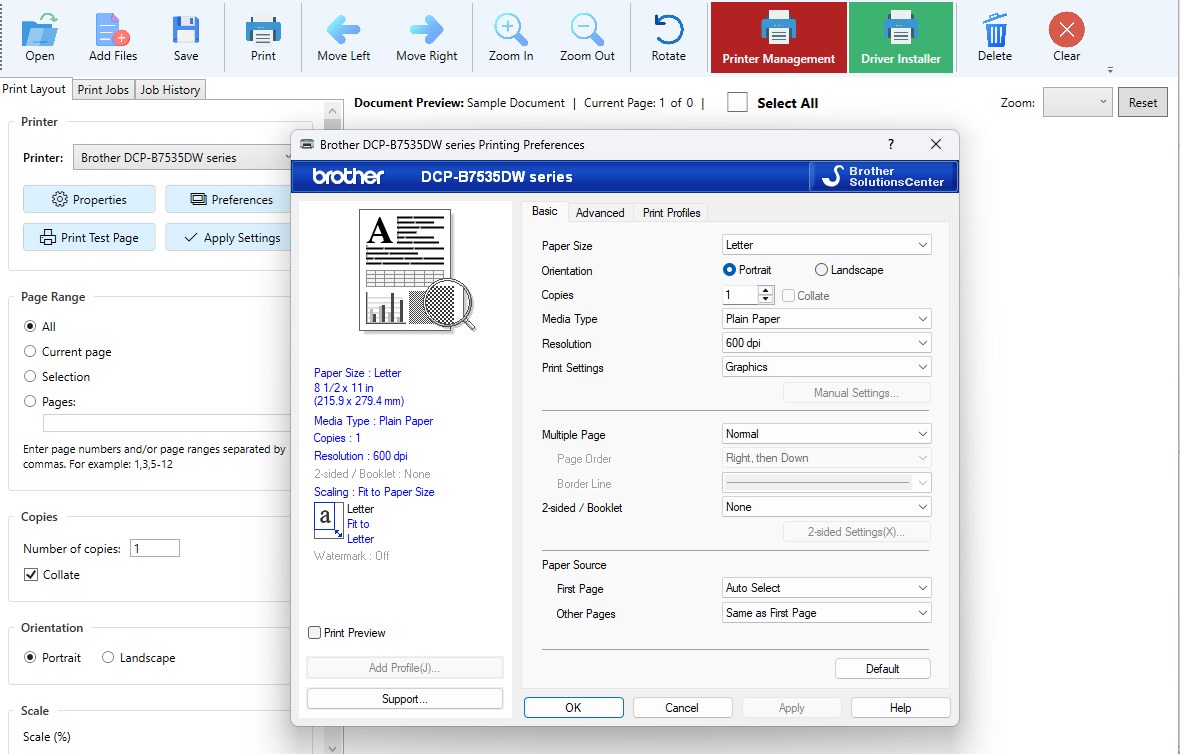Select the Zoom In icon

(510, 37)
